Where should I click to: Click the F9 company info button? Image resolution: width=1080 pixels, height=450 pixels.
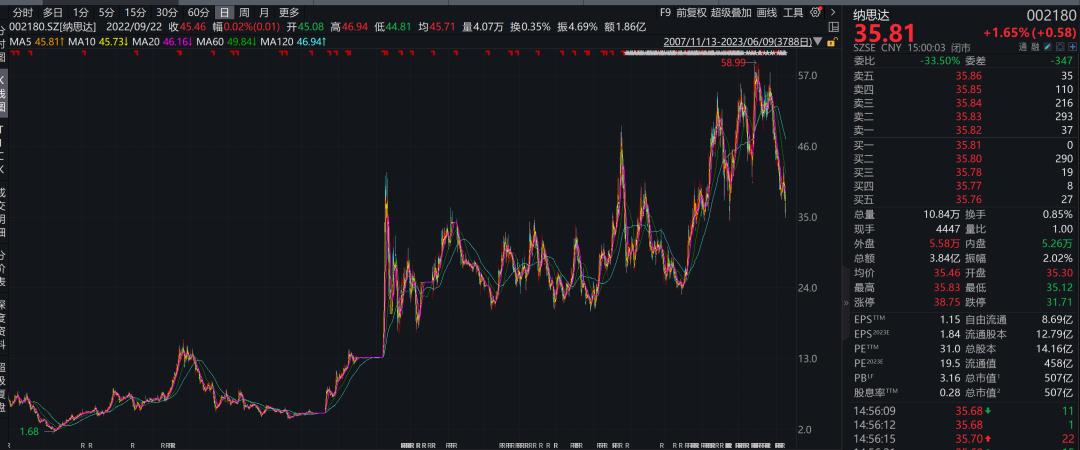click(665, 12)
